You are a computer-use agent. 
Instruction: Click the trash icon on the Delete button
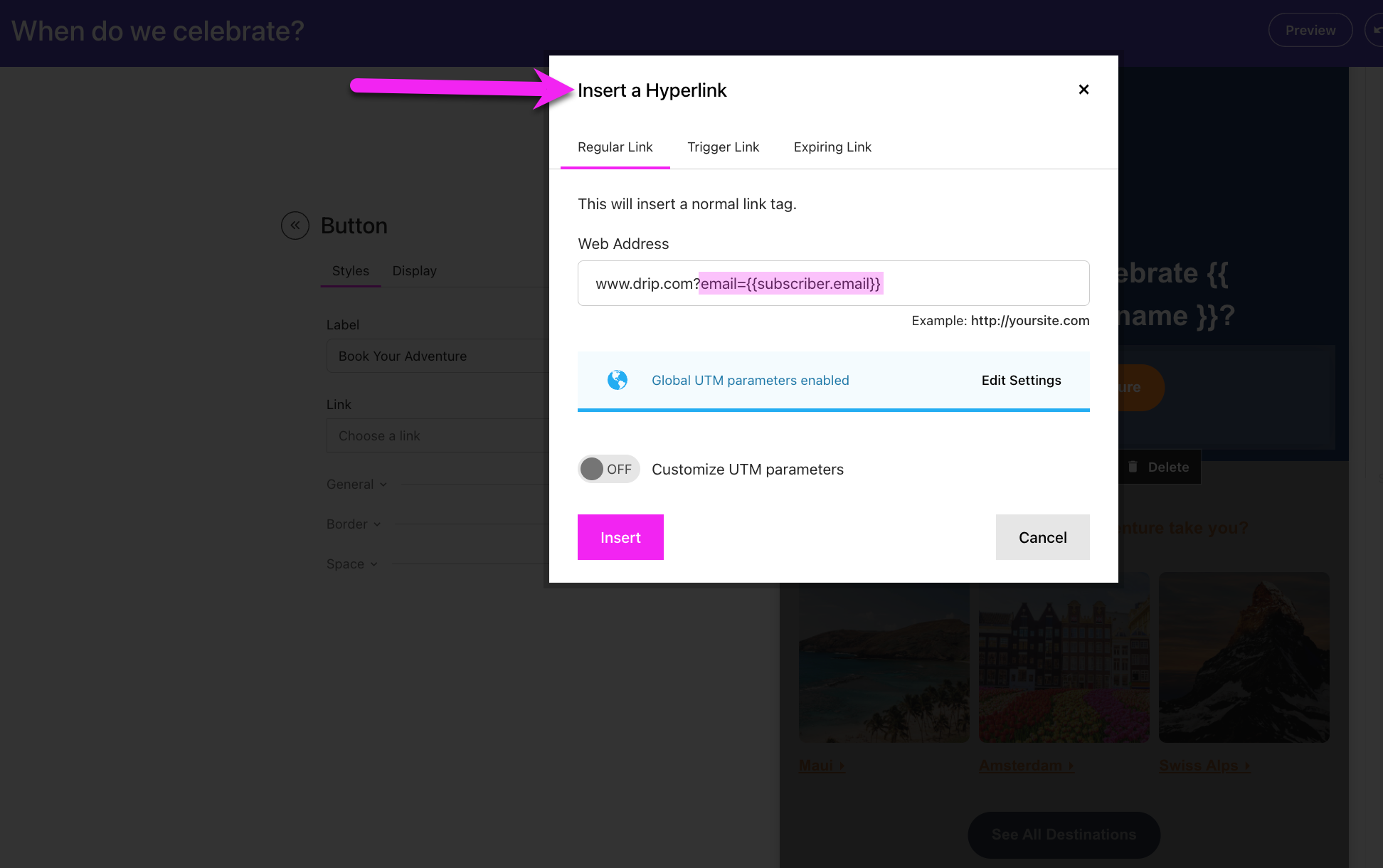tap(1133, 467)
